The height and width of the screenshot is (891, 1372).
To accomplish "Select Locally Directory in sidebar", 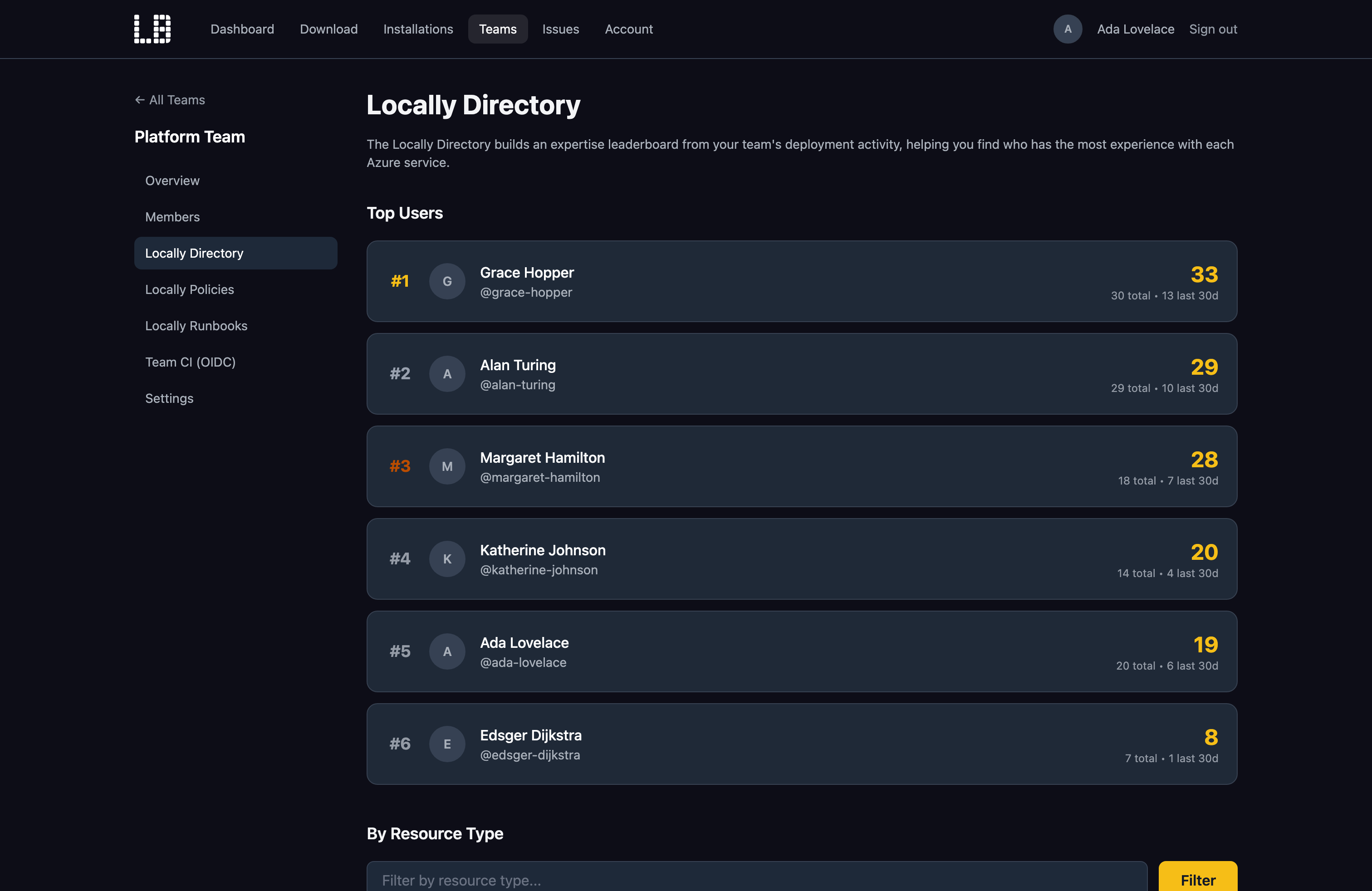I will (x=236, y=253).
